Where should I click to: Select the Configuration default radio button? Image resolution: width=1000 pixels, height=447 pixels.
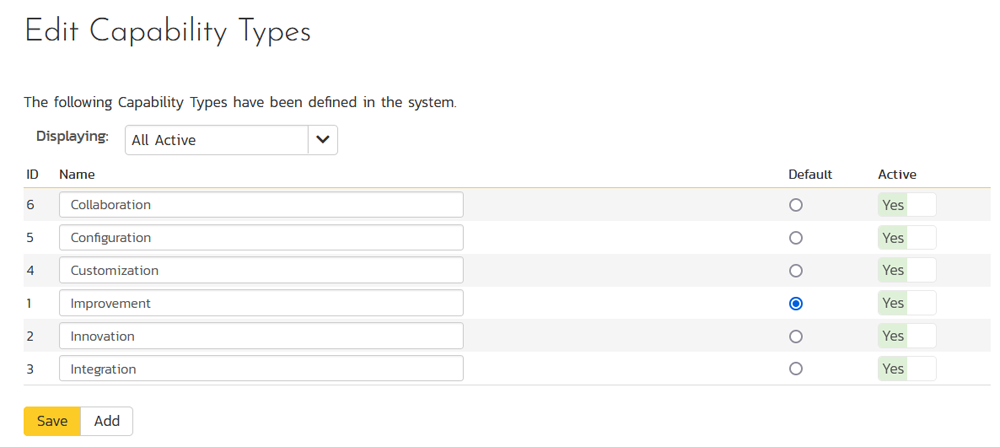pos(795,238)
